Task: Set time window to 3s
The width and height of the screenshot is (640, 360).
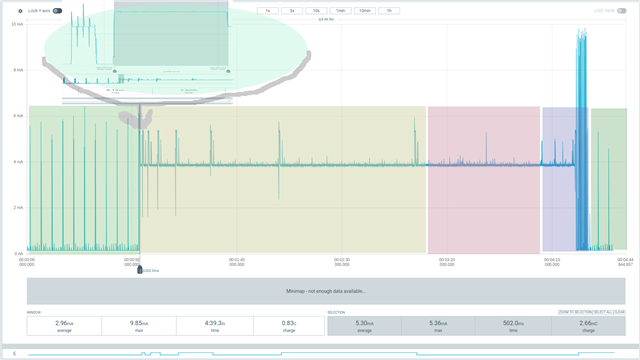Action: (292, 11)
